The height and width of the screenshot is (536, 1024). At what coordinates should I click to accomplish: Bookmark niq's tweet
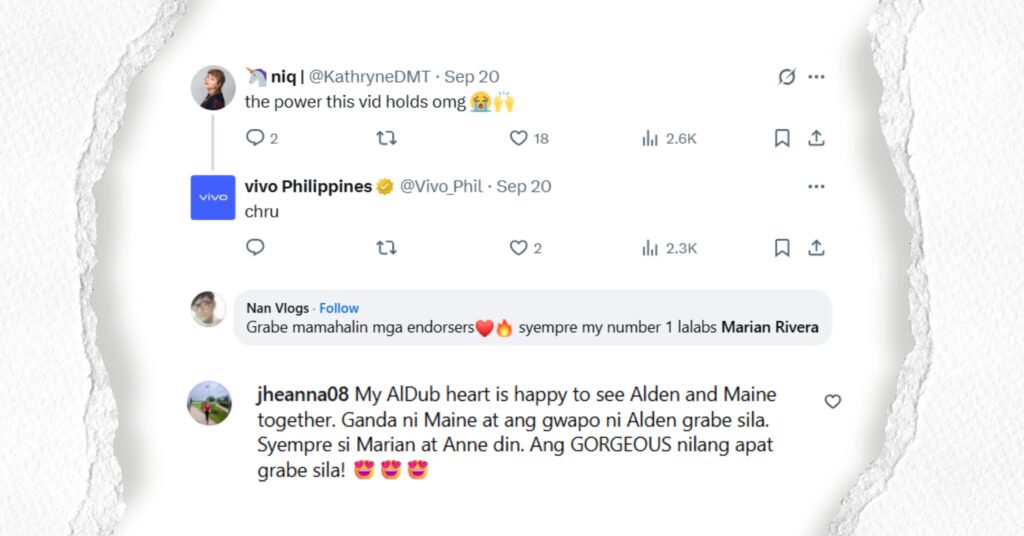[782, 138]
